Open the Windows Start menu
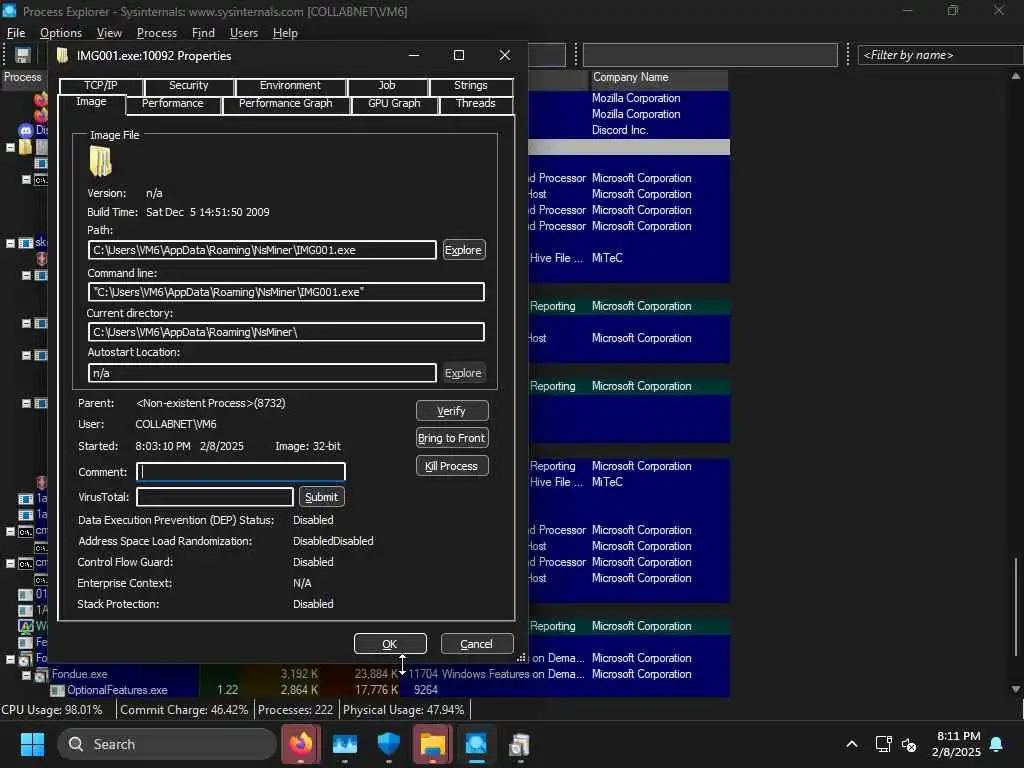Viewport: 1024px width, 768px height. click(x=32, y=744)
